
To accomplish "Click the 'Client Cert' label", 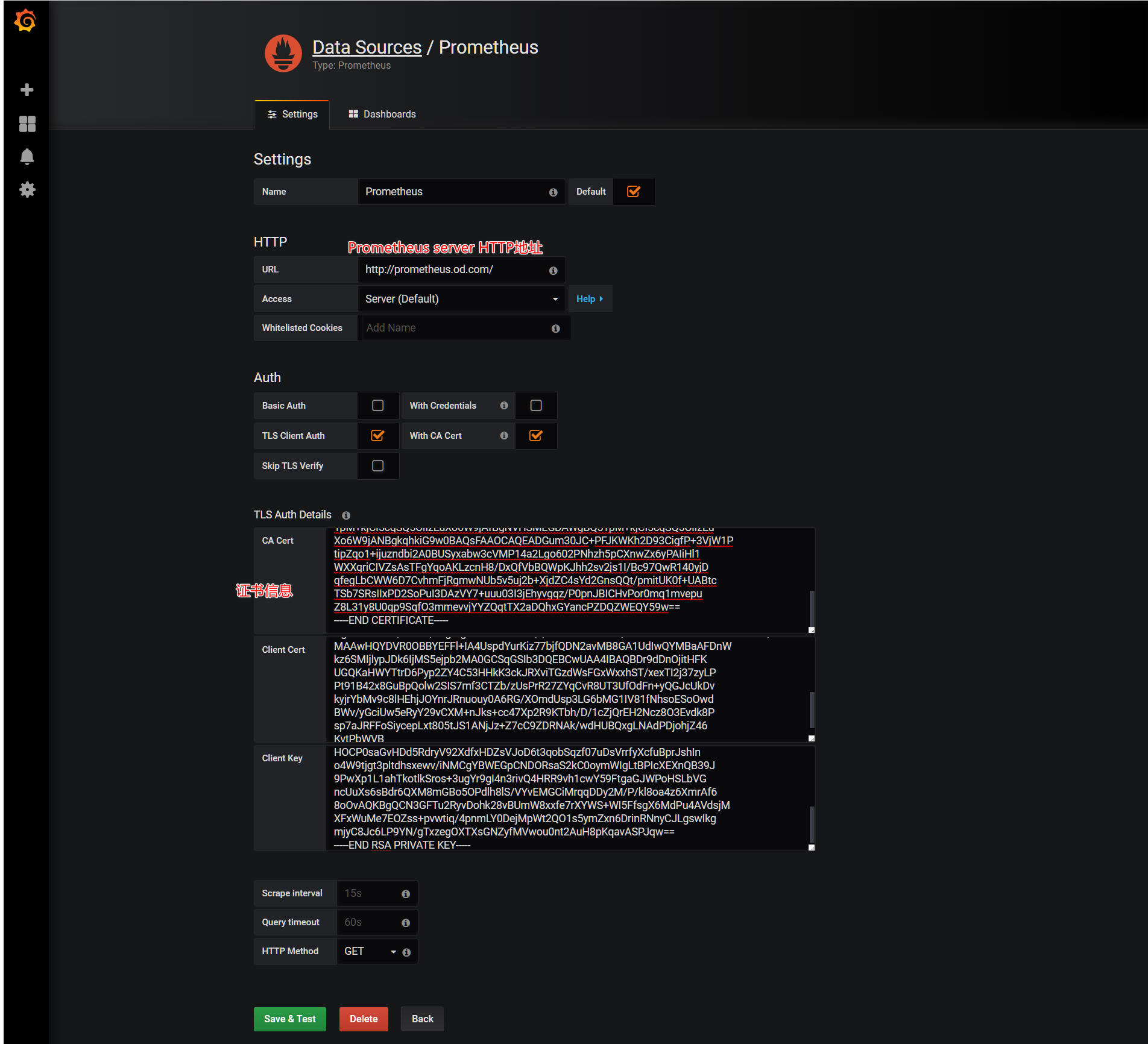I will click(x=283, y=650).
